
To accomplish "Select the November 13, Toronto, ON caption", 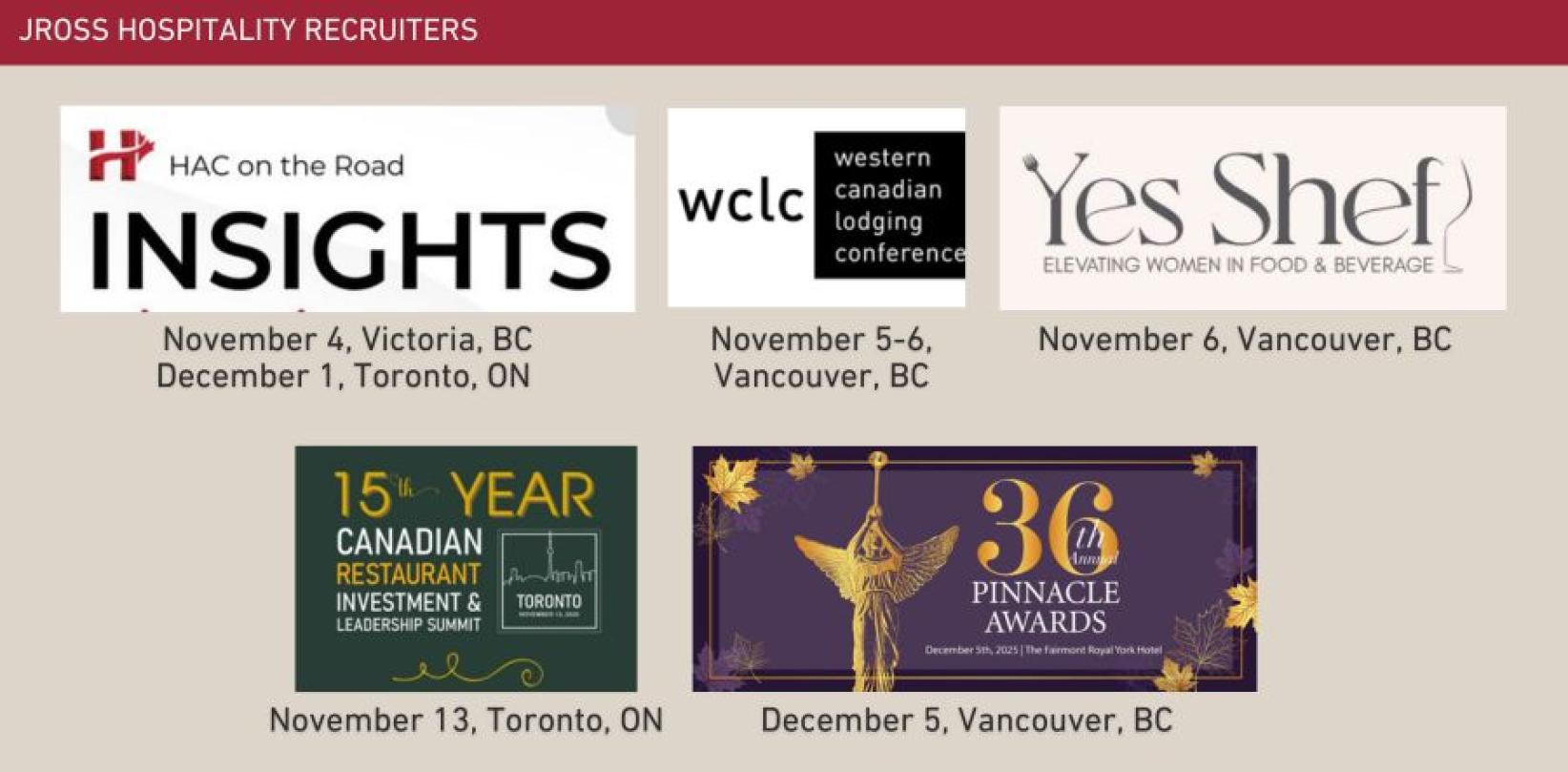I will click(x=465, y=720).
